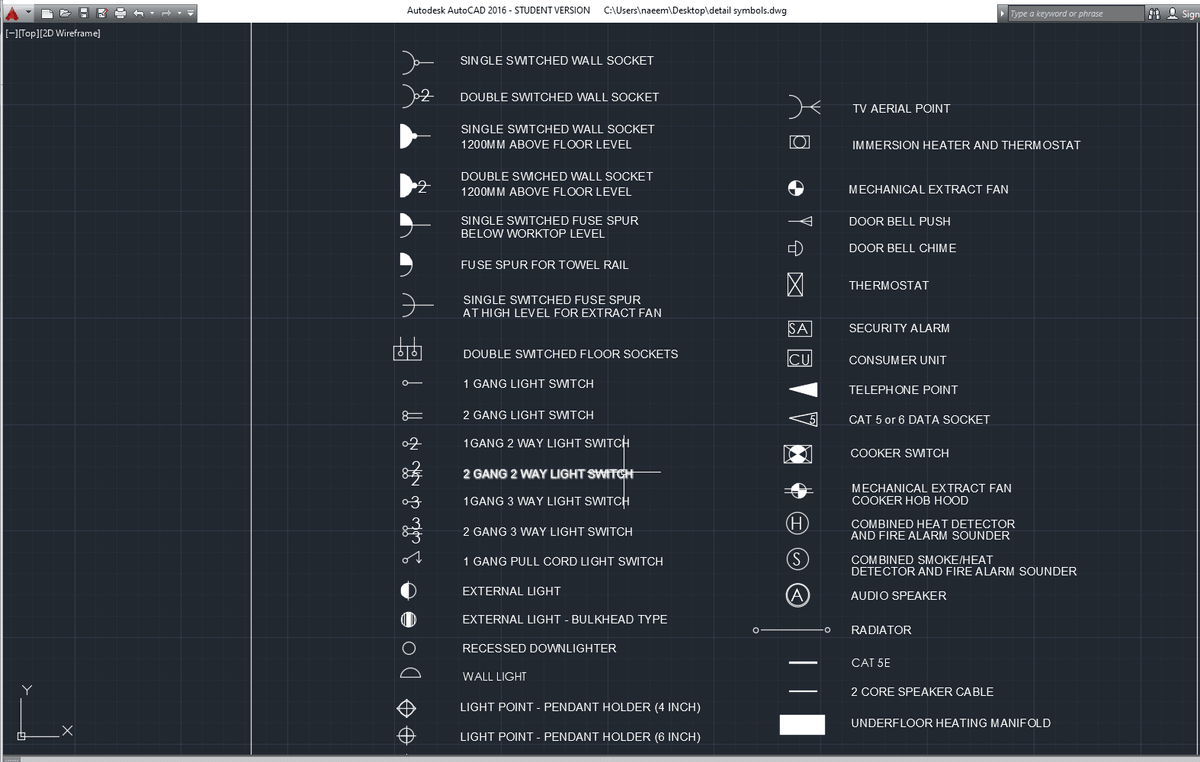Open the AutoCAD application menu
This screenshot has width=1200, height=762.
point(14,13)
